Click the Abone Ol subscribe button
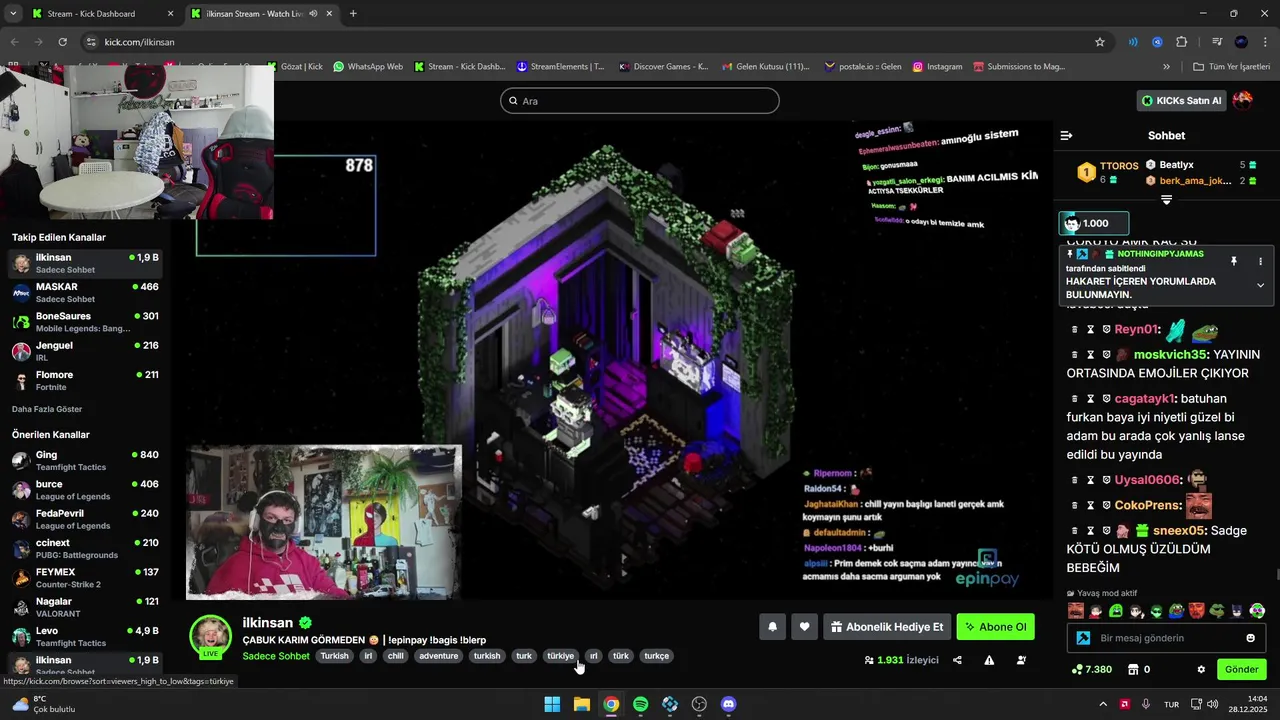The image size is (1280, 720). pyautogui.click(x=995, y=627)
